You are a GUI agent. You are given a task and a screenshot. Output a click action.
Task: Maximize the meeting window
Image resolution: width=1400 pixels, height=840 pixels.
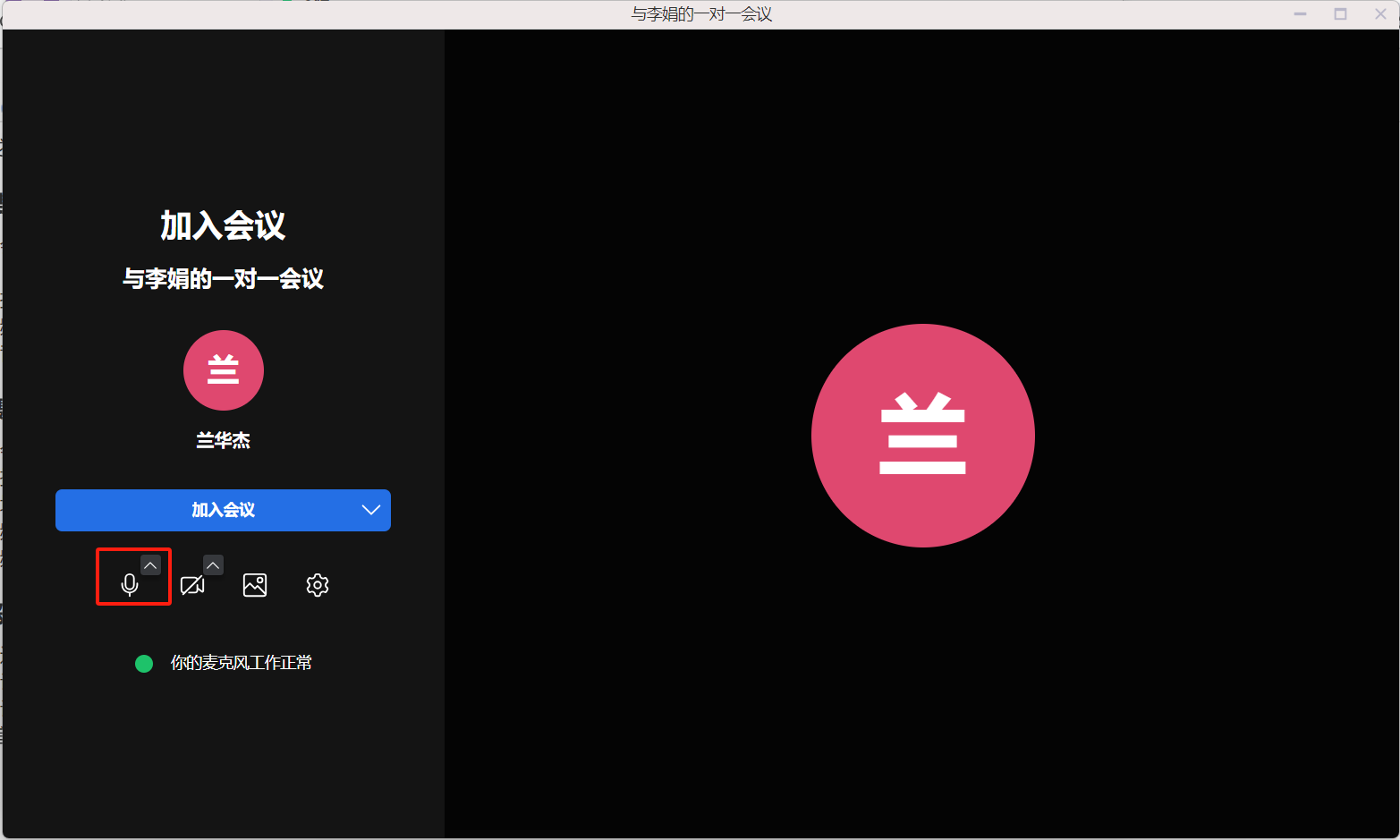coord(1340,14)
